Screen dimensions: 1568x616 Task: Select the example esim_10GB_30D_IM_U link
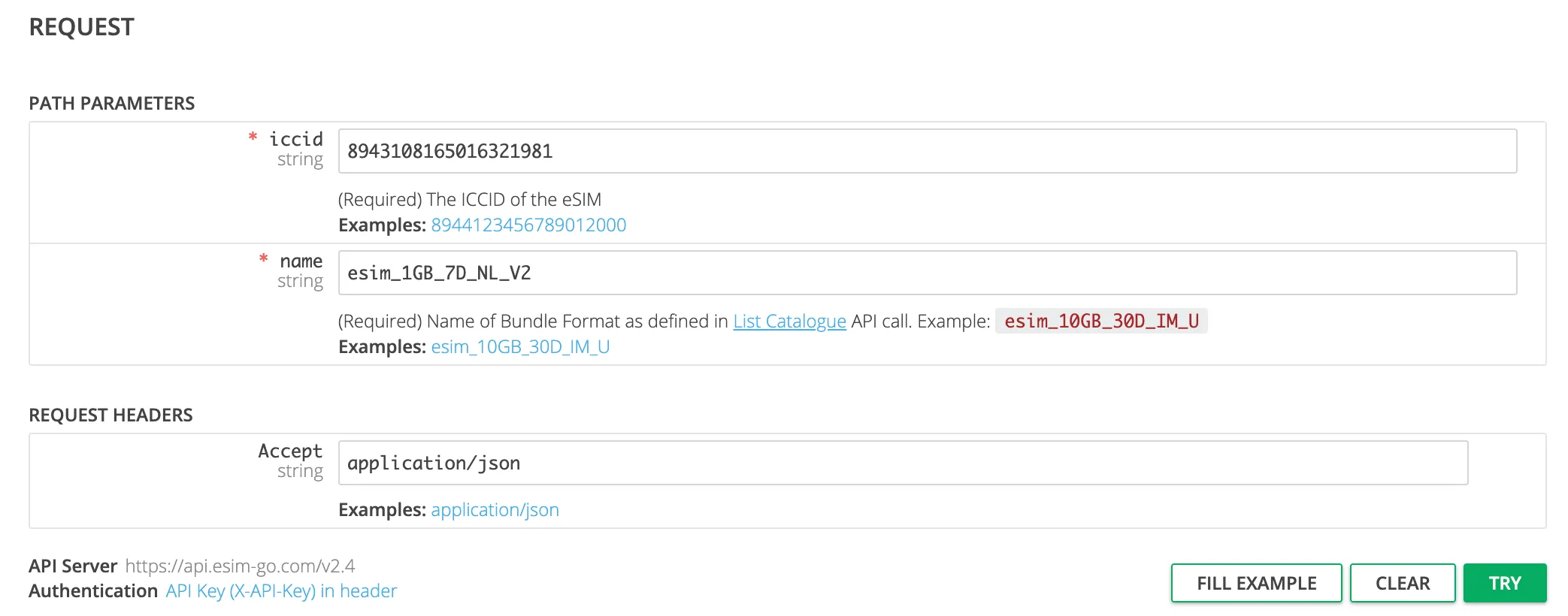point(519,346)
